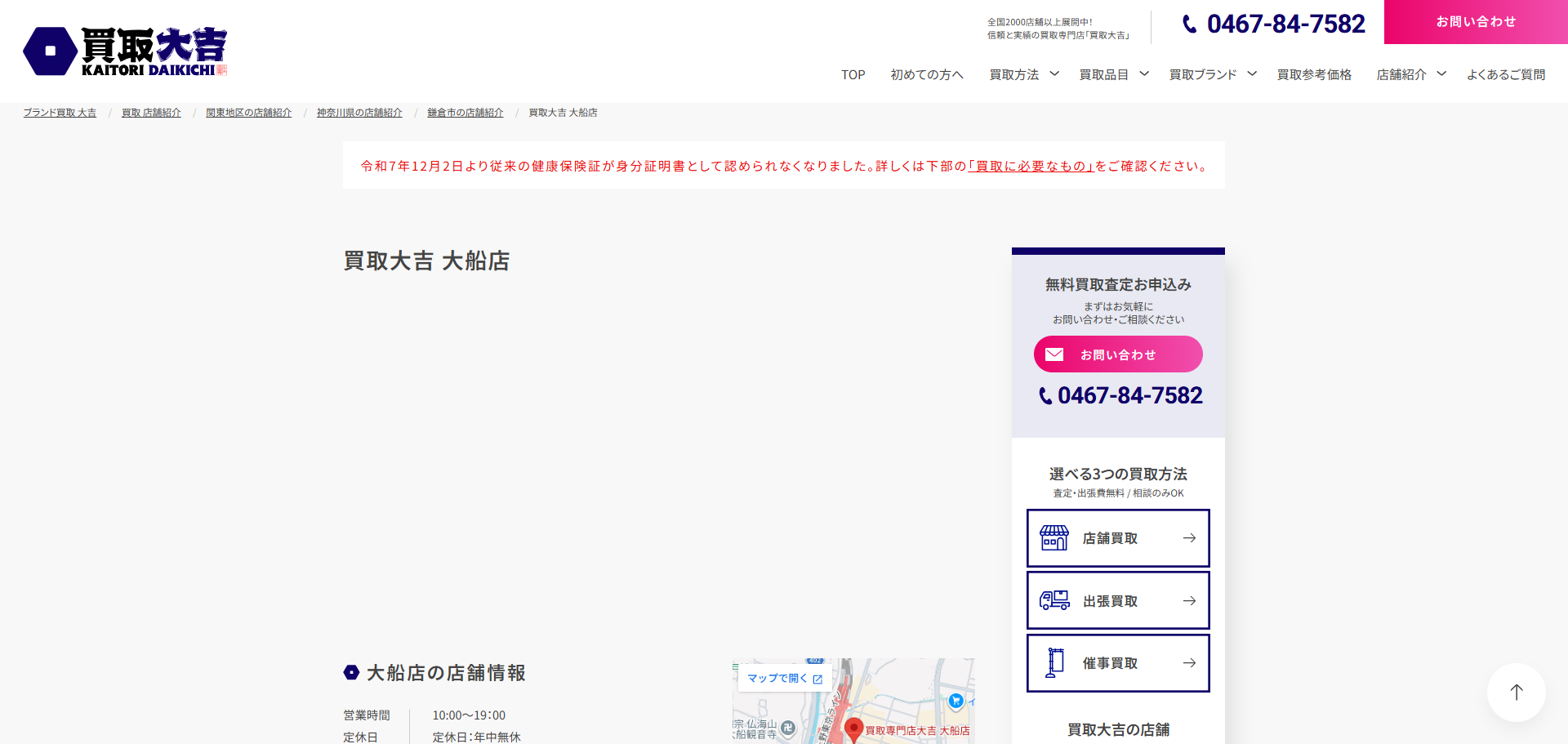Click the 店舗買取 method button
Screen dimensions: 1568x744
point(1118,538)
